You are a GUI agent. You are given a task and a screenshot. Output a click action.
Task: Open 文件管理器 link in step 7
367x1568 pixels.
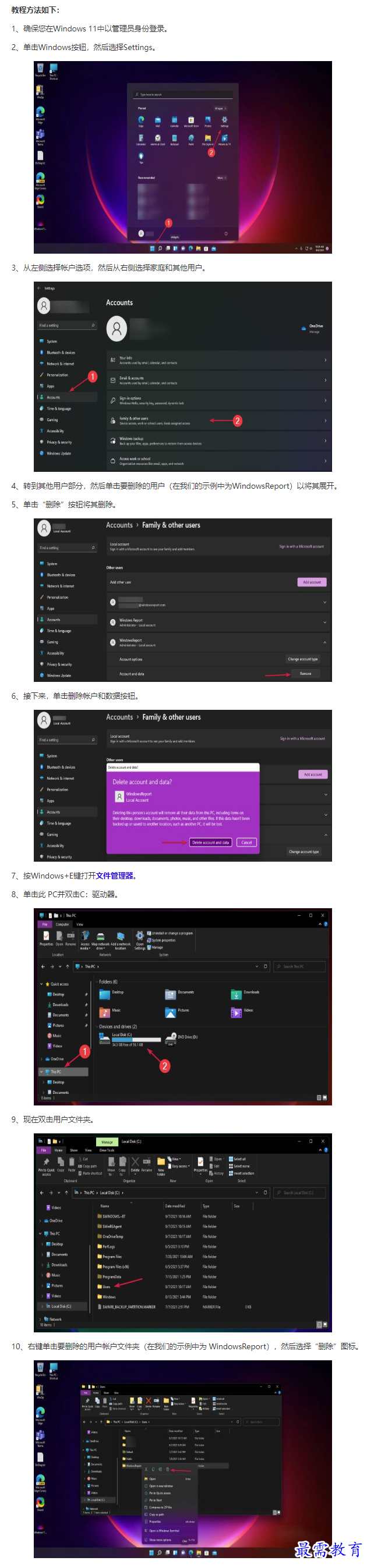[114, 875]
